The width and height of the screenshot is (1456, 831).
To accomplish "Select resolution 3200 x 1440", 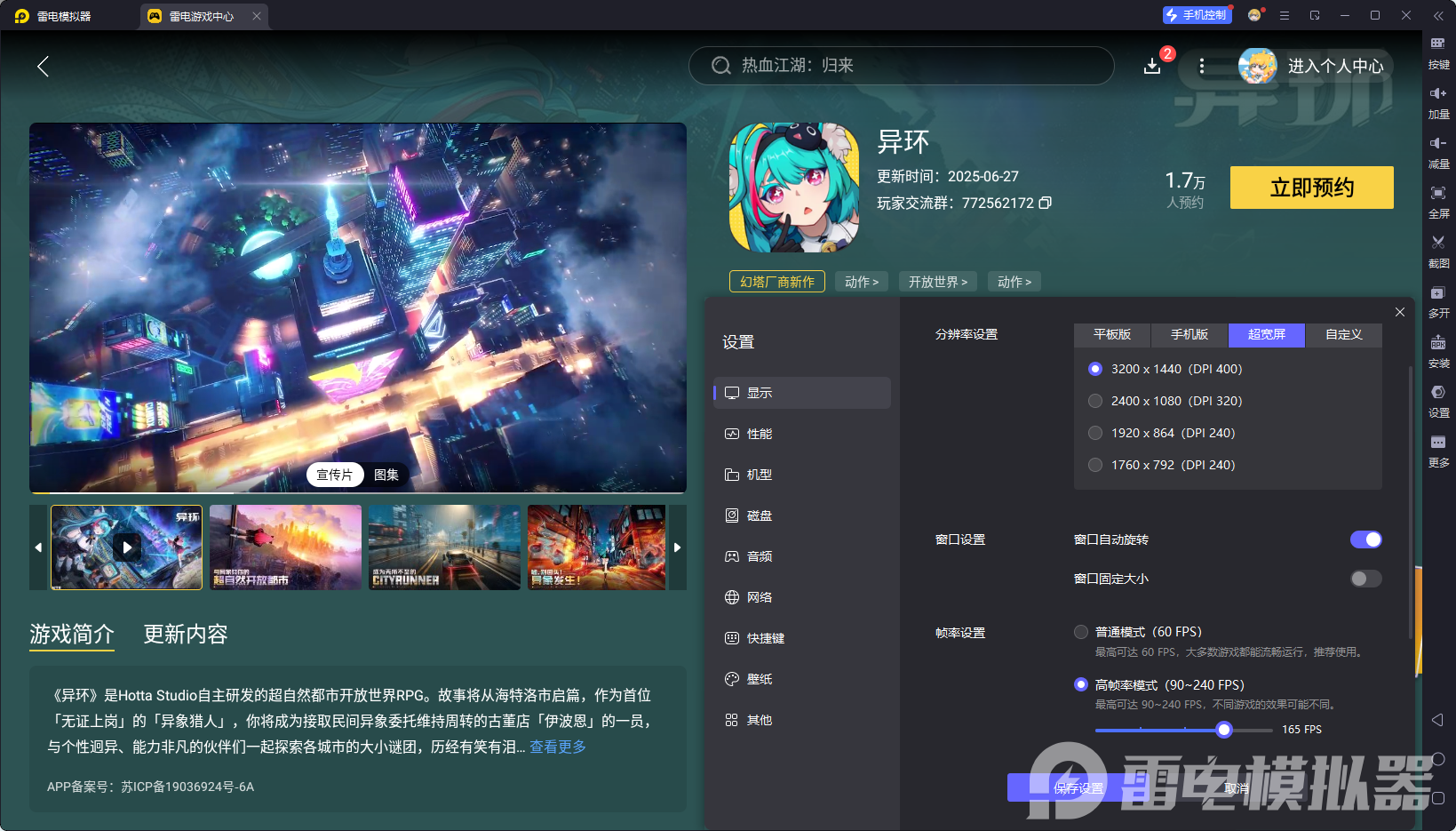I will tap(1095, 369).
